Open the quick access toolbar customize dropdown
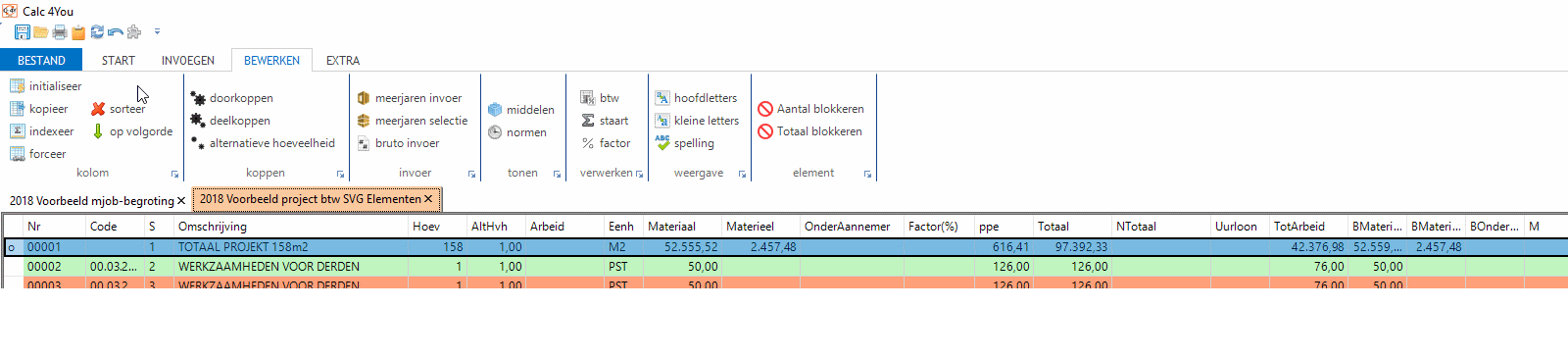The width and height of the screenshot is (1568, 359). coord(157,32)
